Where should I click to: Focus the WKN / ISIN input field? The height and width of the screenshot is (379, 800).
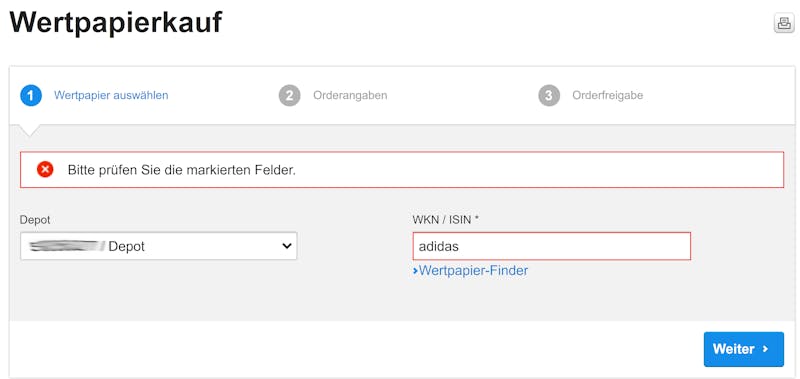(552, 246)
